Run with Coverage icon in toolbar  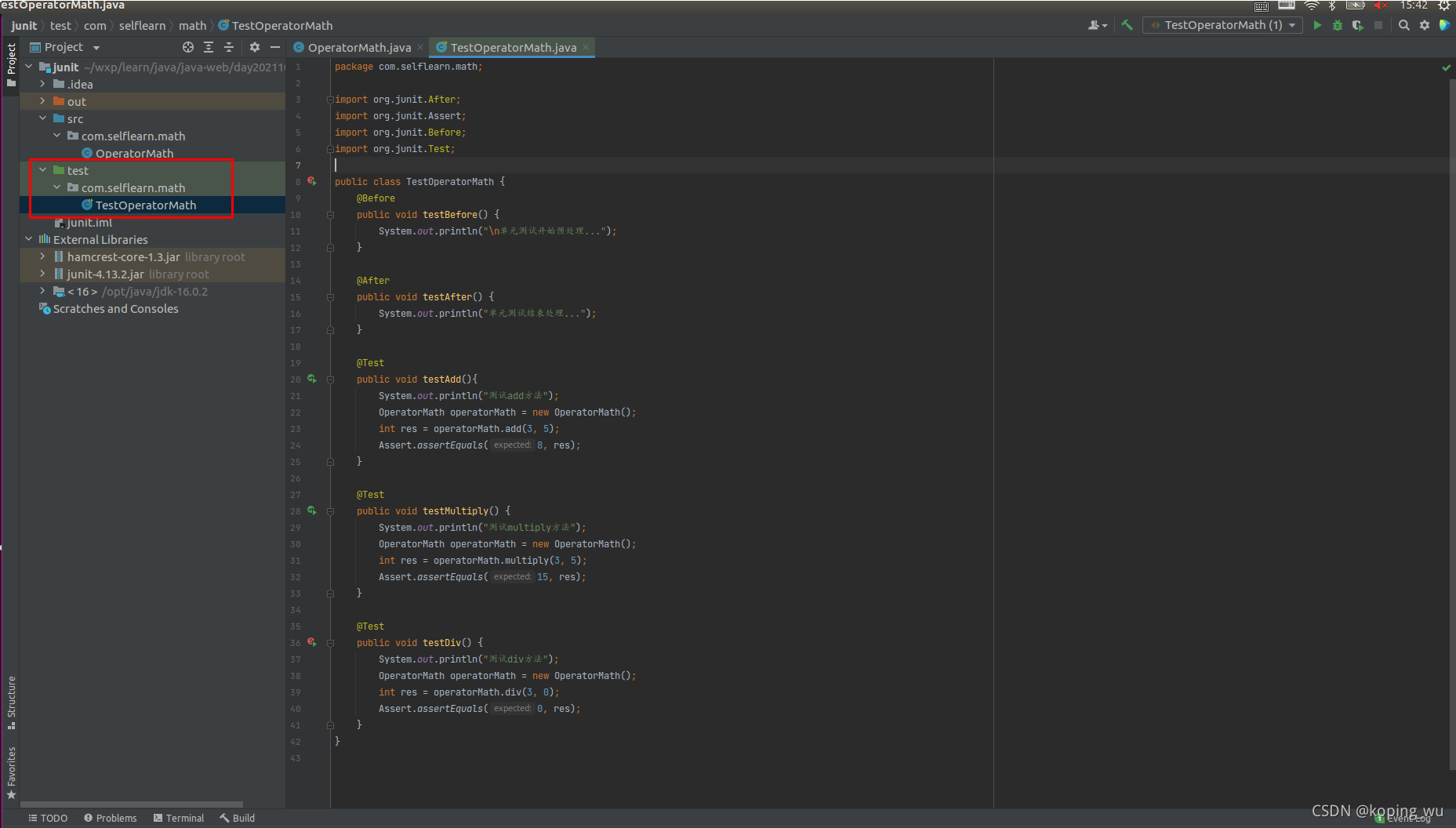[x=1358, y=25]
